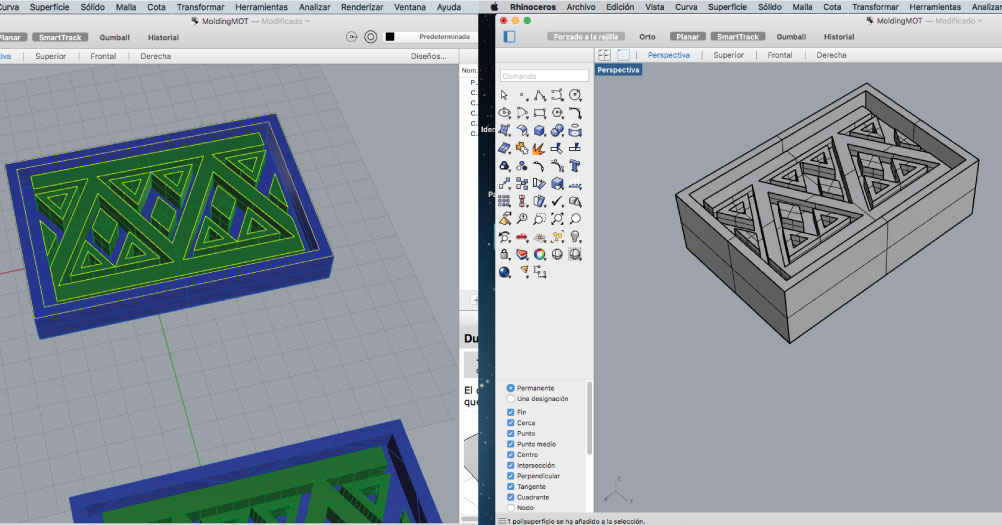Select the Trim tool
The height and width of the screenshot is (525, 1002).
(557, 148)
